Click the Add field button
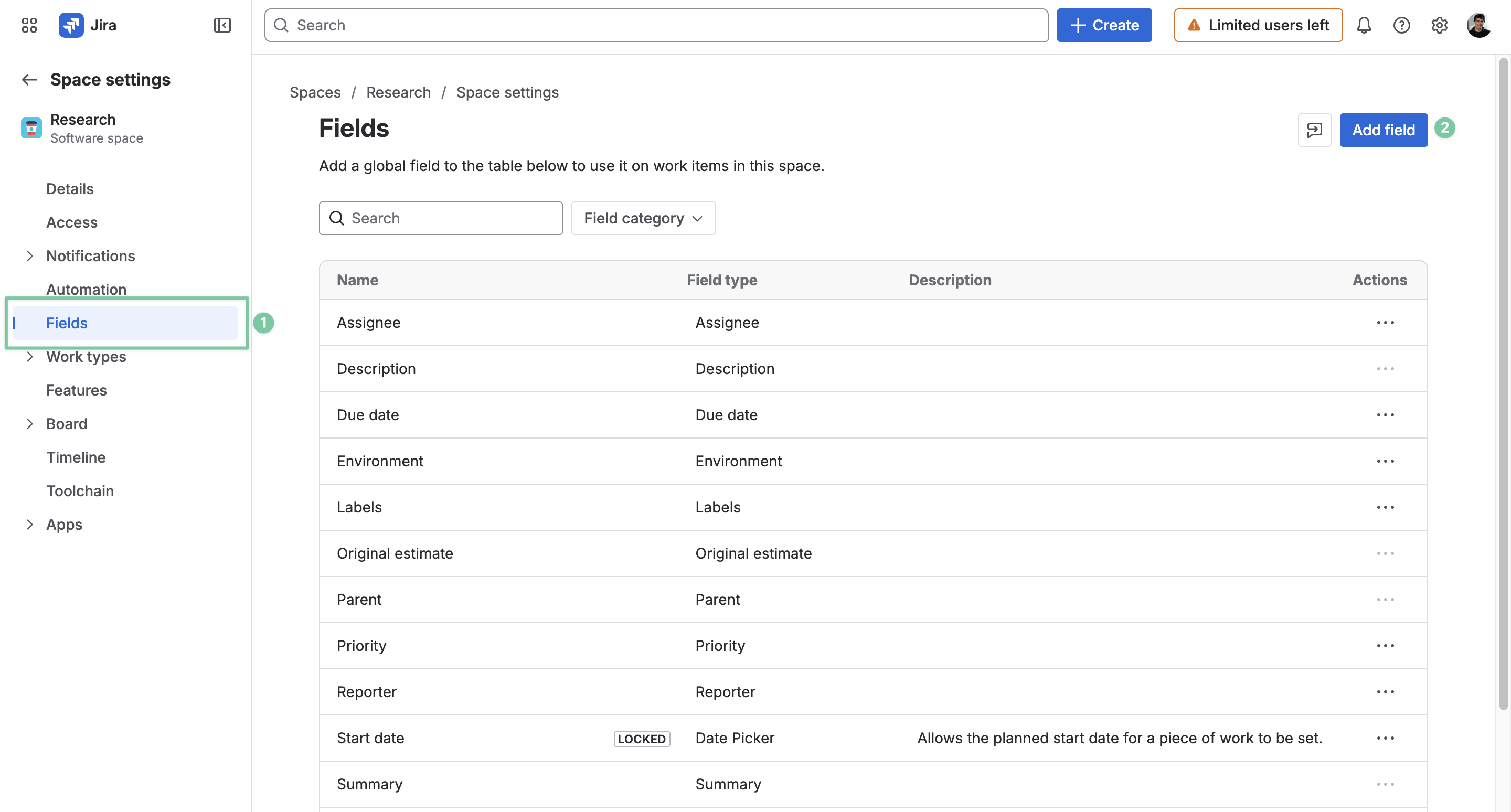 click(x=1383, y=130)
